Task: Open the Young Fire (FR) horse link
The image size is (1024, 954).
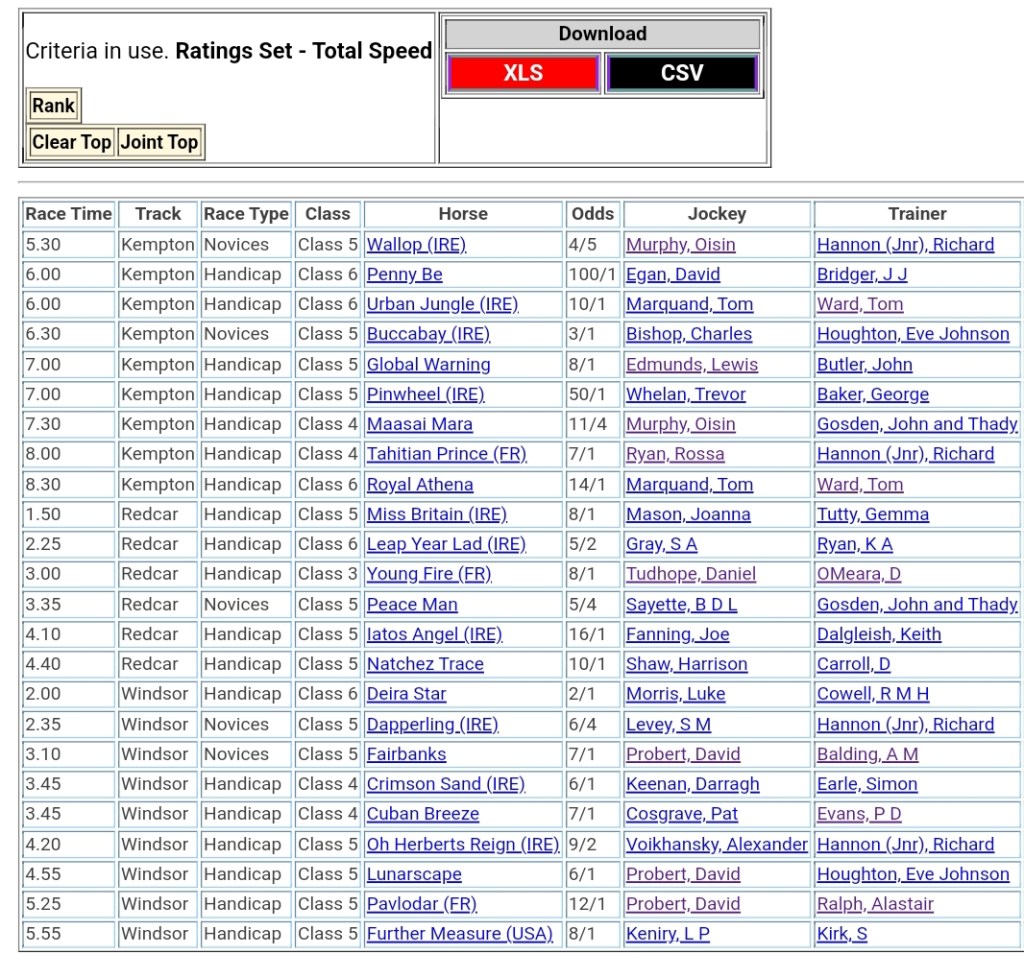Action: point(428,575)
